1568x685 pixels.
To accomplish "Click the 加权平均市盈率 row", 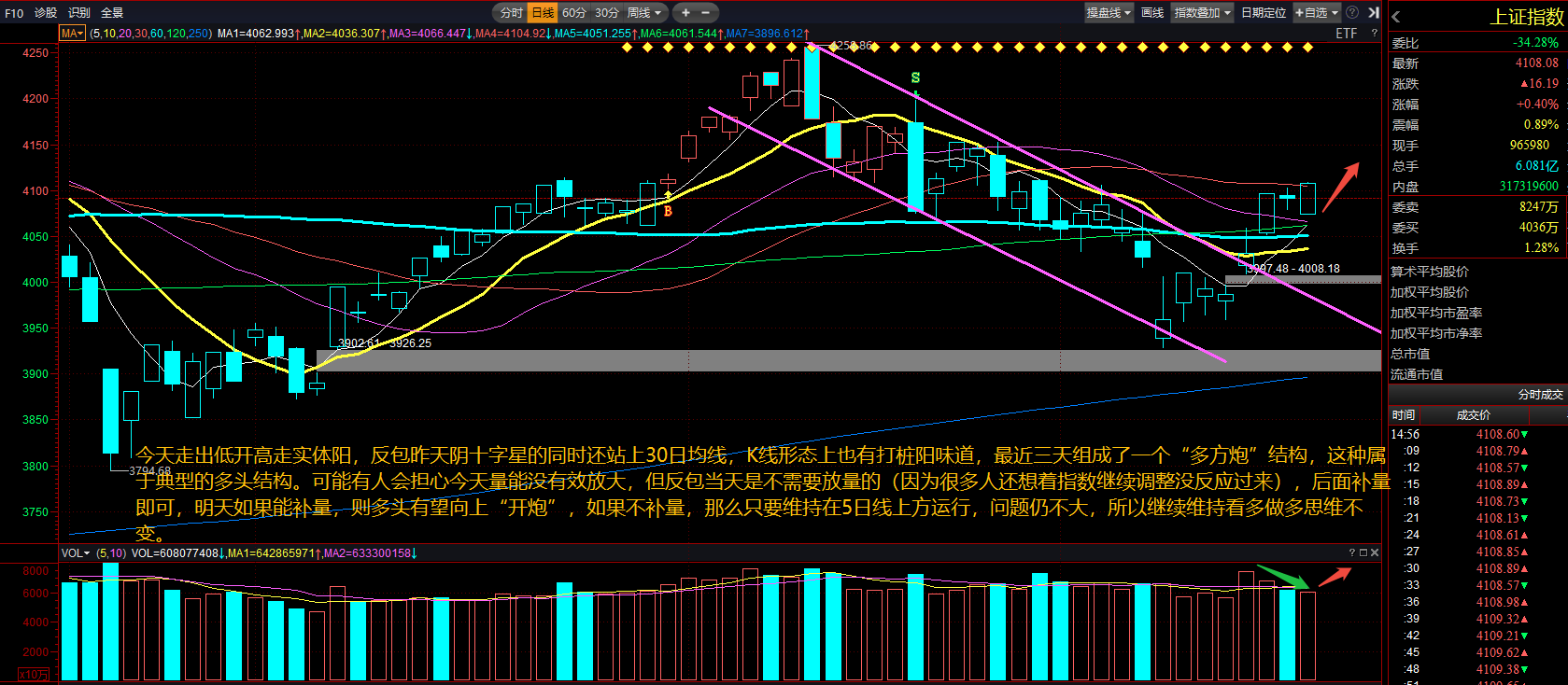I will click(x=1477, y=313).
